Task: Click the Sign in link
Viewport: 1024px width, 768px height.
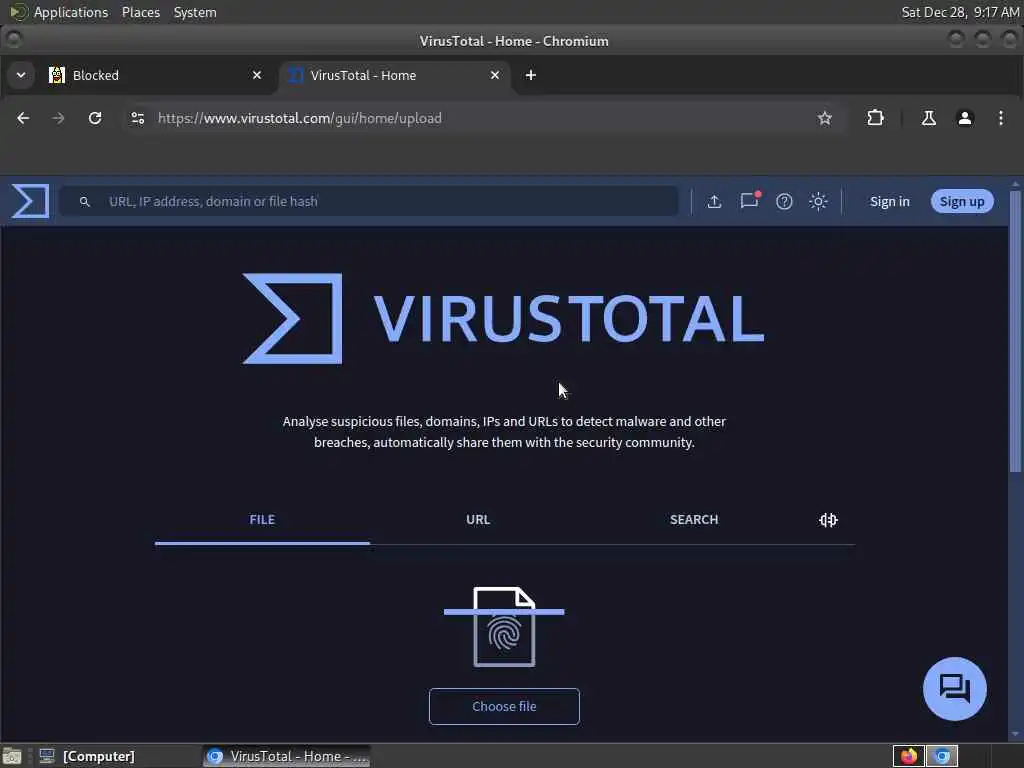Action: [889, 202]
